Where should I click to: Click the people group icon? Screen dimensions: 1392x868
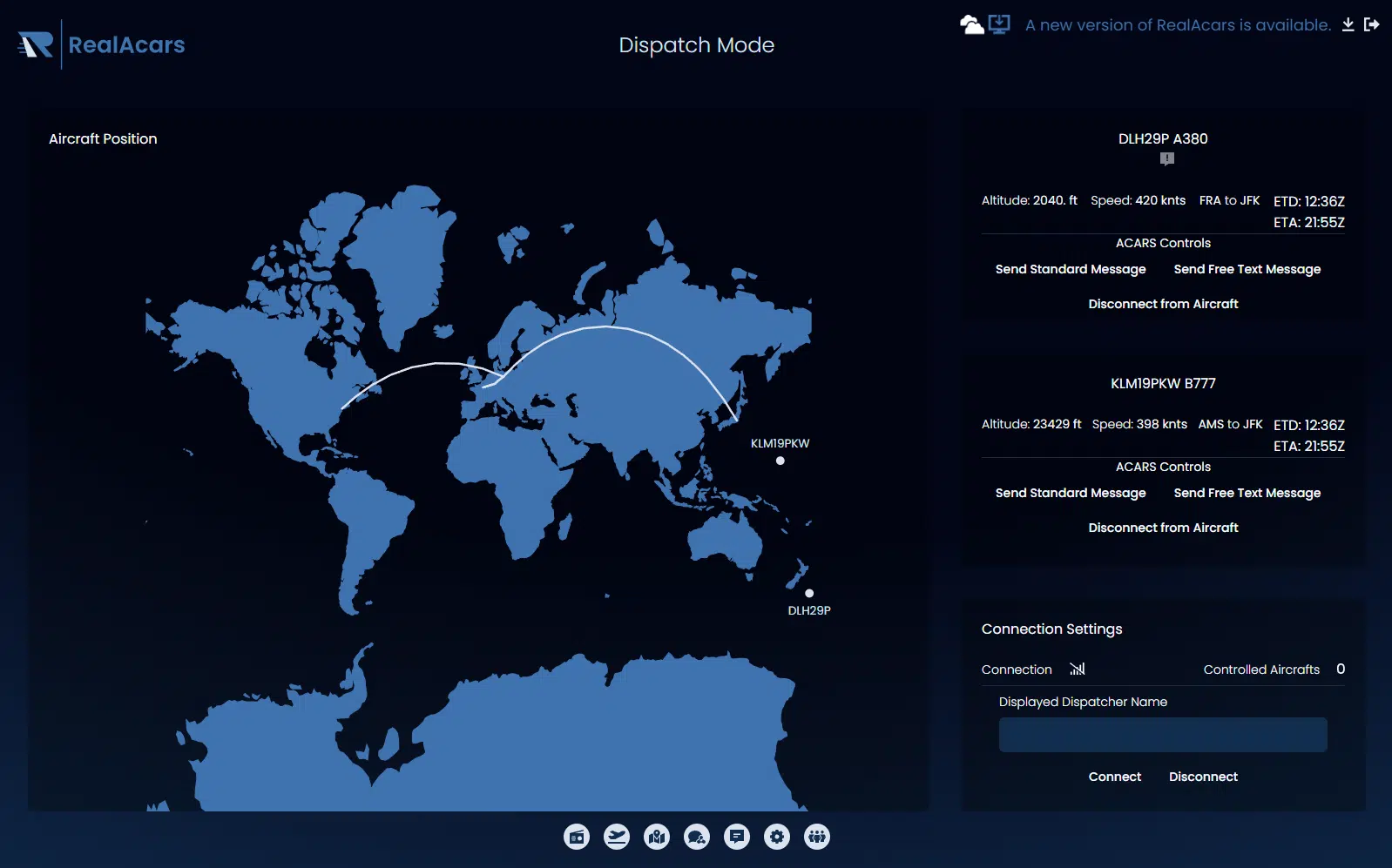coord(817,838)
